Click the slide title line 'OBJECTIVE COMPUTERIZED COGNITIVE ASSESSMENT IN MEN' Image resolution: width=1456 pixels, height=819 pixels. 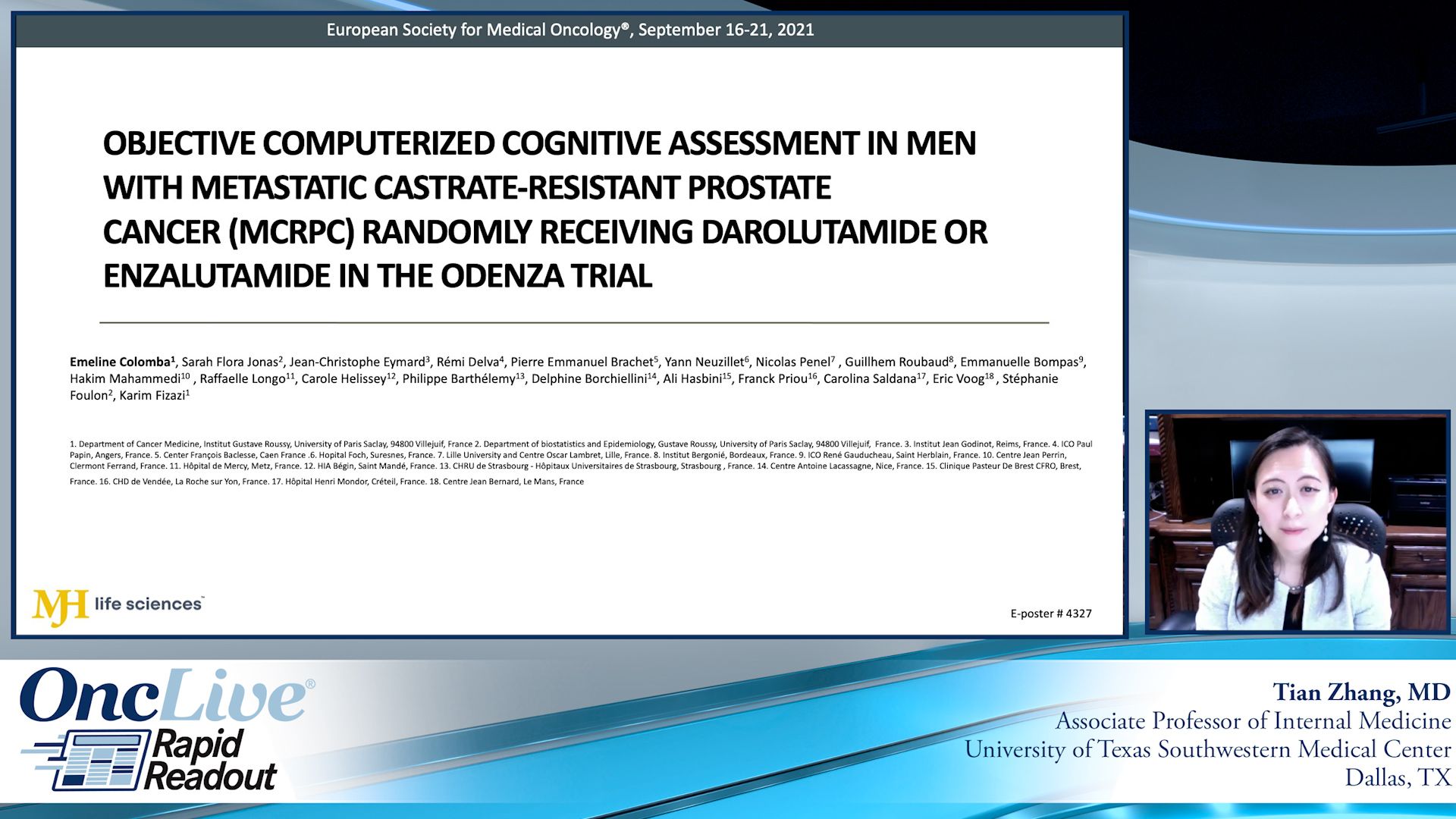(539, 143)
